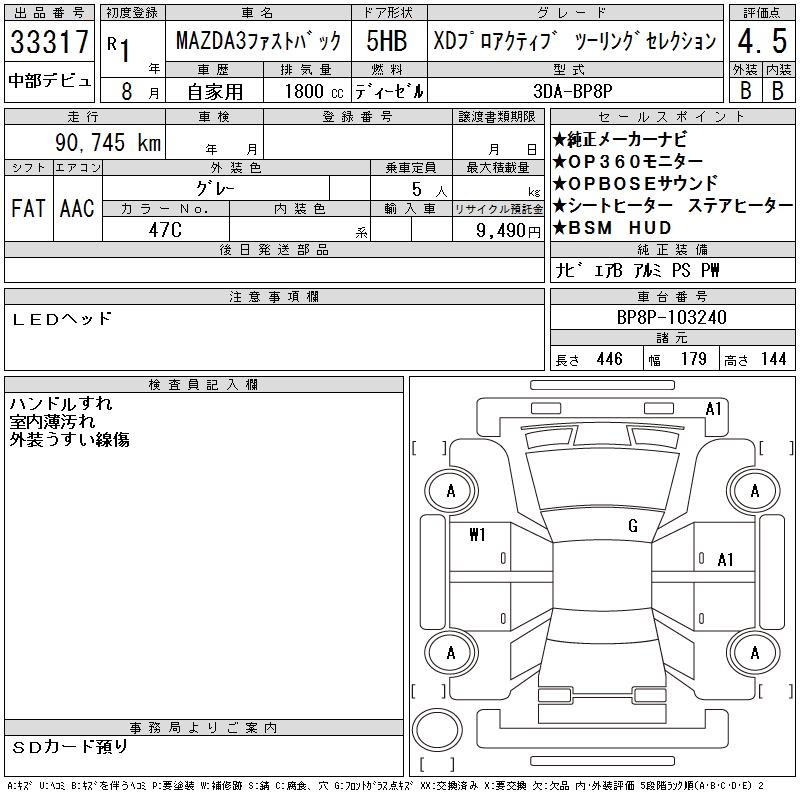800x800 pixels.
Task: Click width value 179
Action: pyautogui.click(x=693, y=359)
